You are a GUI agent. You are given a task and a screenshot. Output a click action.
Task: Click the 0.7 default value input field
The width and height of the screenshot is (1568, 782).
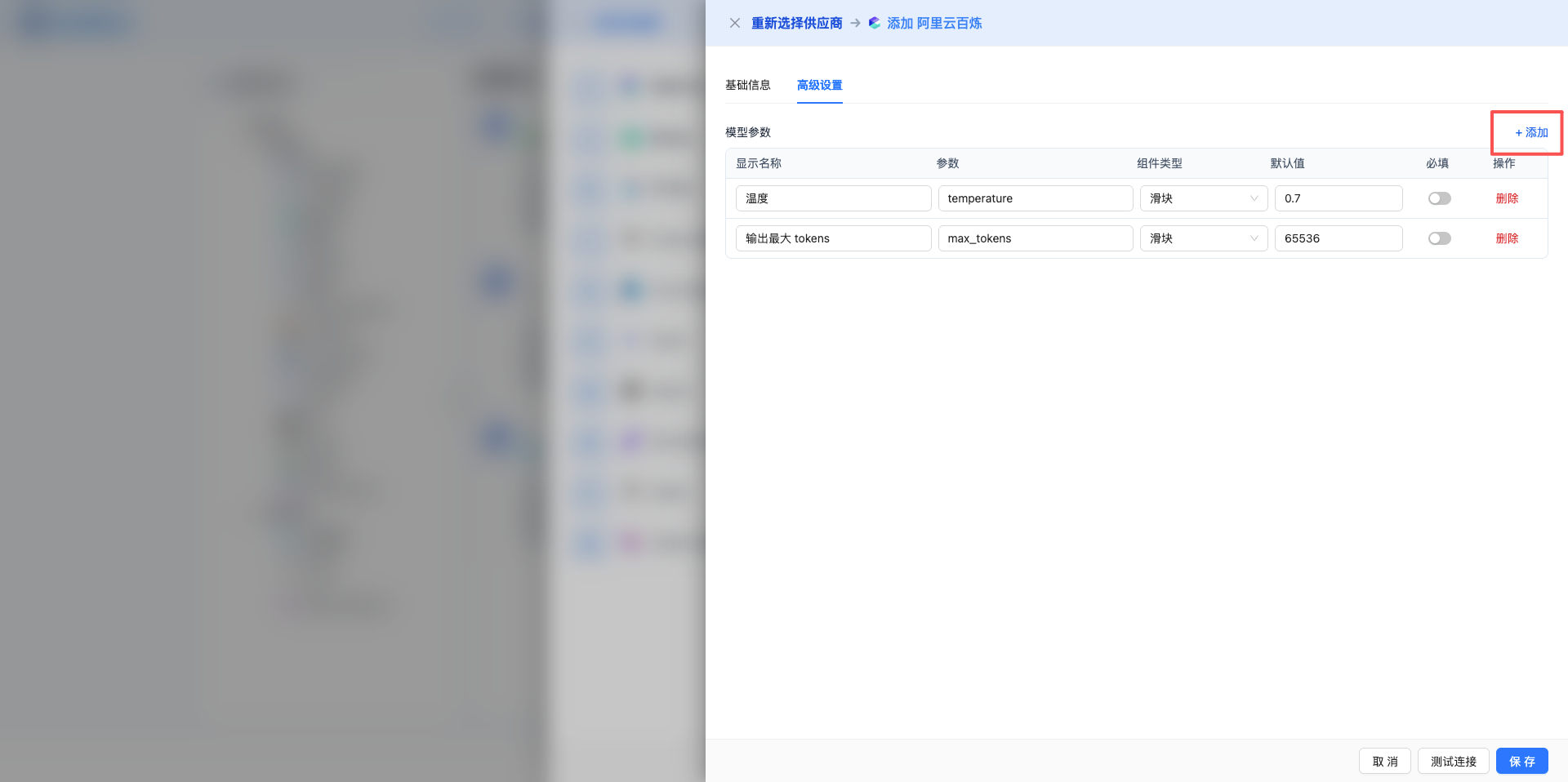pos(1338,198)
